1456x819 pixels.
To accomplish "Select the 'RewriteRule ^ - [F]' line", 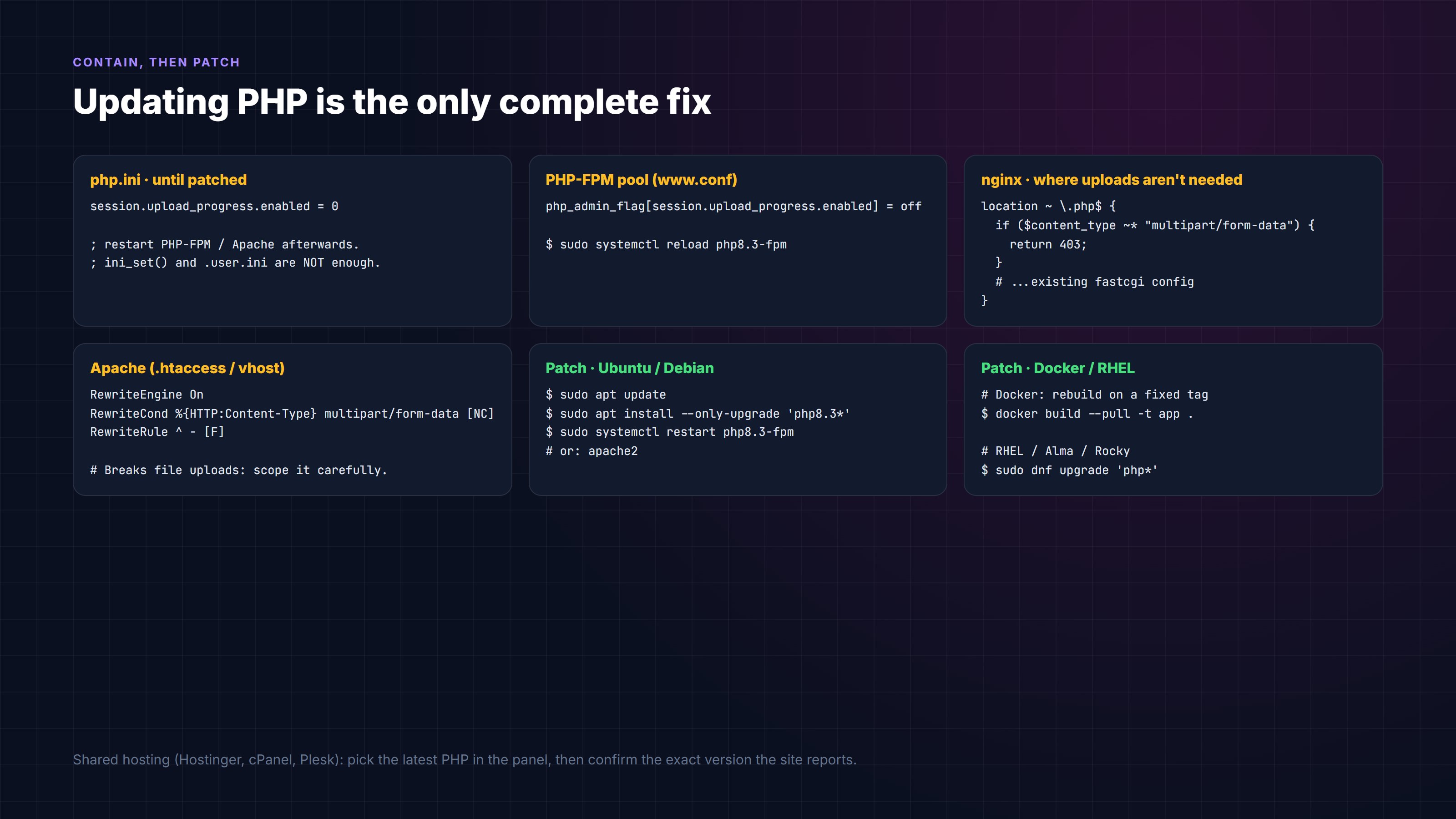I will point(157,432).
